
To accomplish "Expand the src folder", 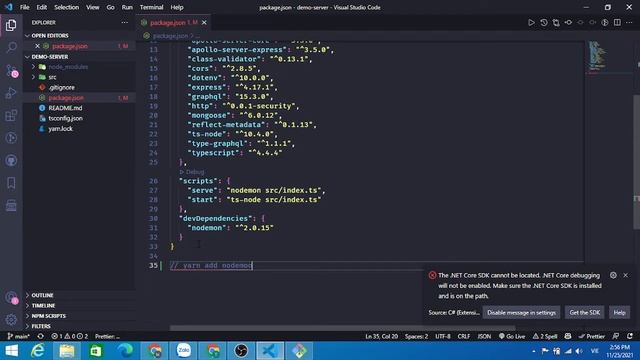I will tap(52, 77).
